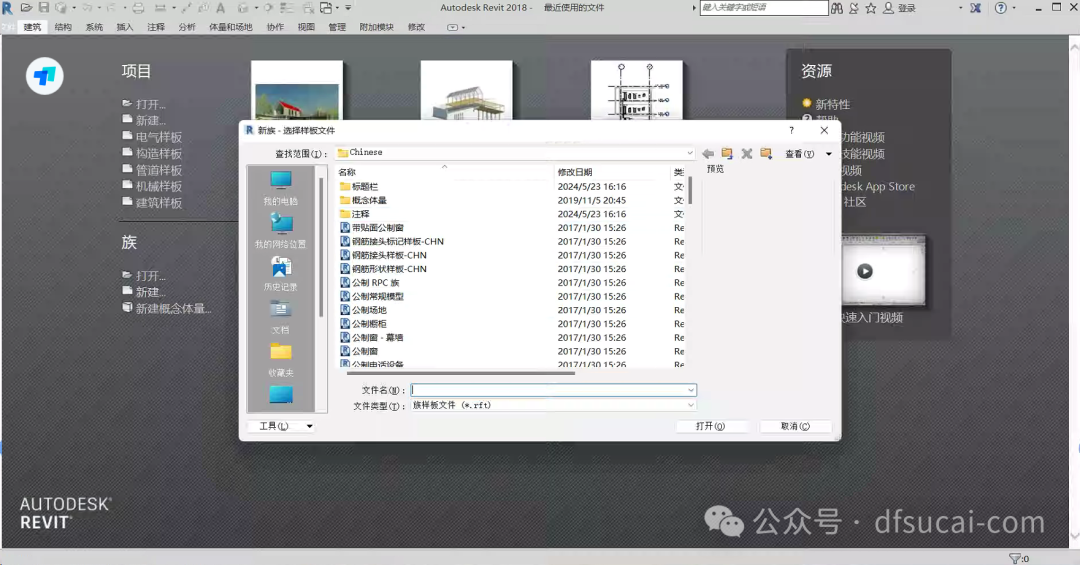Image resolution: width=1080 pixels, height=565 pixels.
Task: Open the 建筑 ribbon tab
Action: (32, 27)
